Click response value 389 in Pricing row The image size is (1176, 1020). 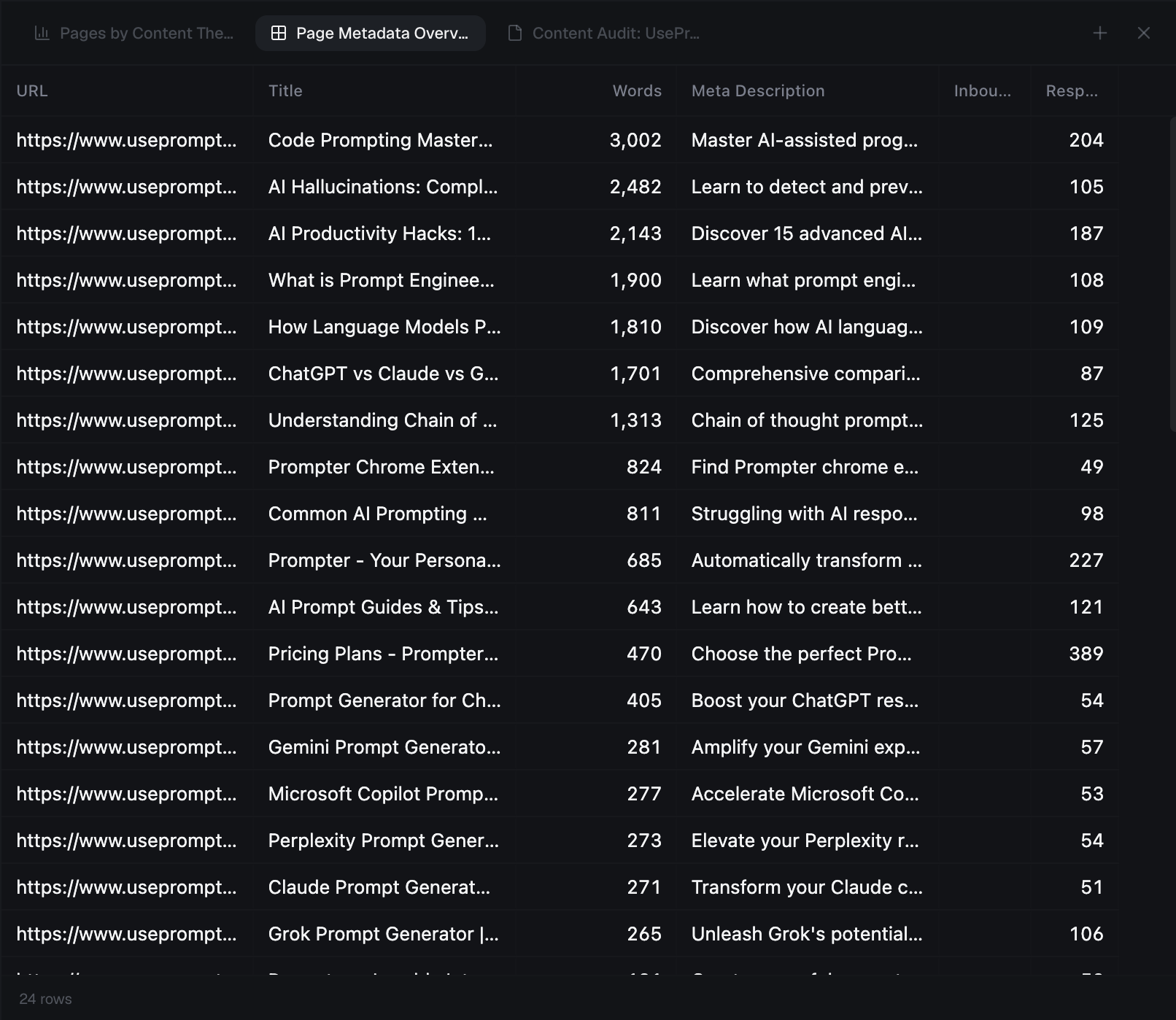coord(1086,654)
